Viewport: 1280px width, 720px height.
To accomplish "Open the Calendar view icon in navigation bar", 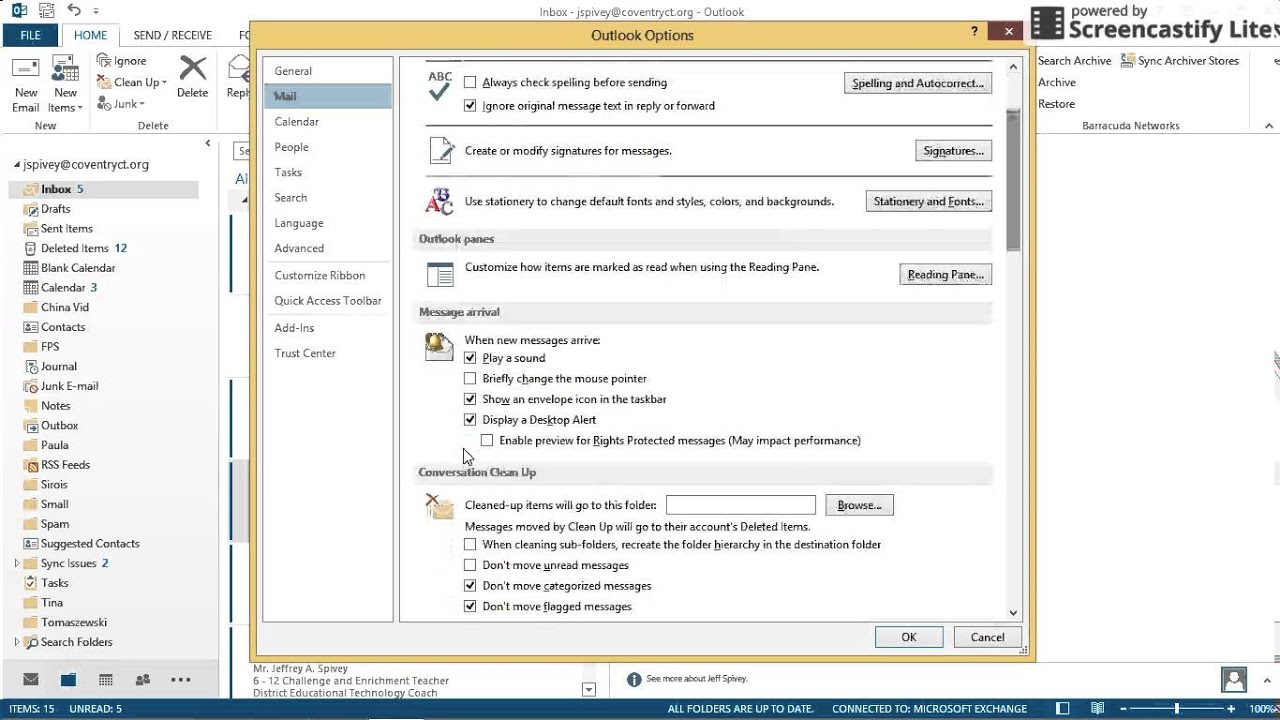I will pyautogui.click(x=105, y=680).
